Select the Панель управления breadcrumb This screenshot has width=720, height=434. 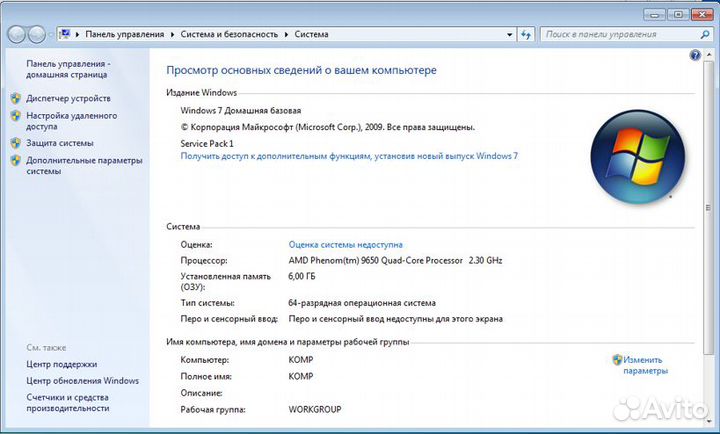coord(124,34)
